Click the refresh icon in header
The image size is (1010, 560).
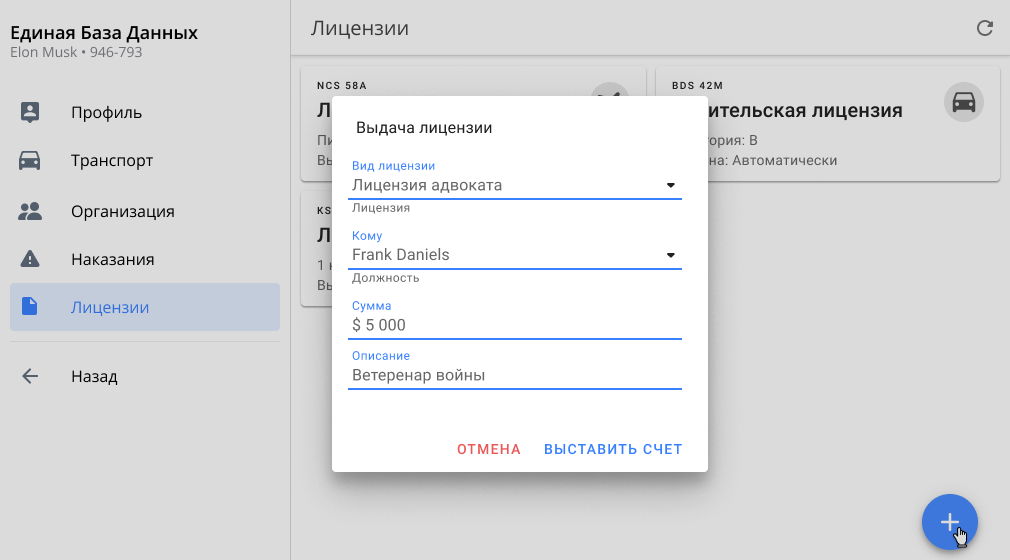[x=985, y=28]
